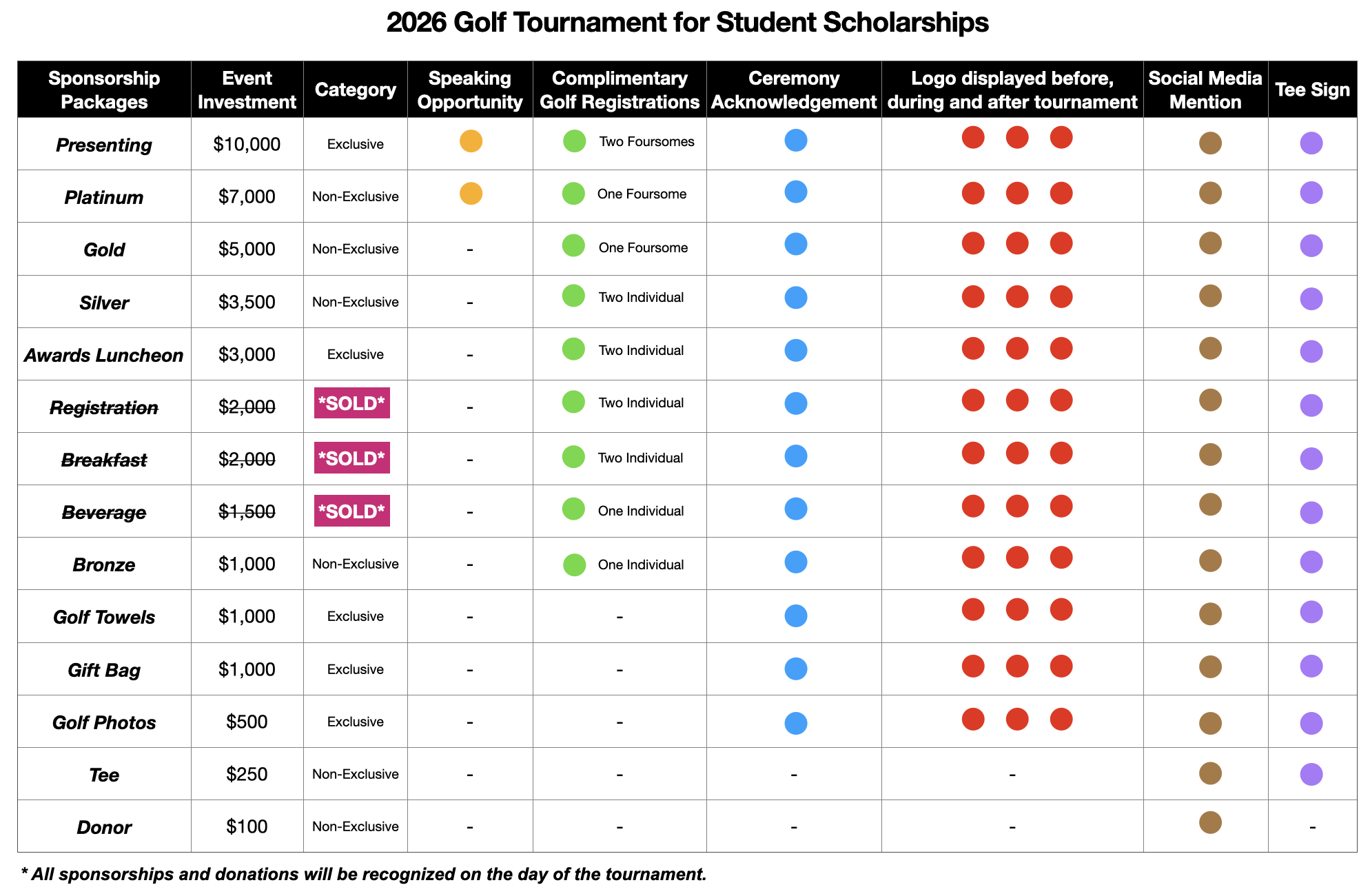Click the SOLD badge in Breakfast row

352,458
